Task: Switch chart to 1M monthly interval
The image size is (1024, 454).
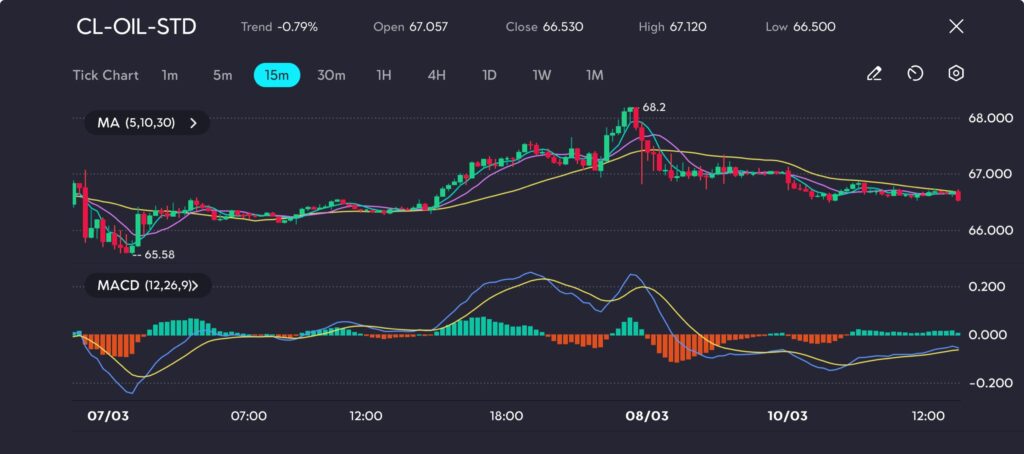Action: pos(594,75)
